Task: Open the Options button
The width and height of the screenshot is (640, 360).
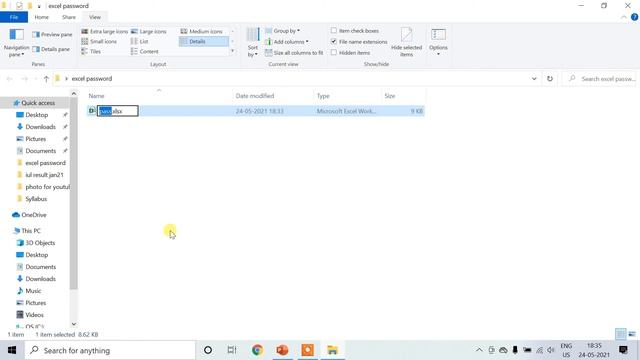Action: pyautogui.click(x=438, y=42)
